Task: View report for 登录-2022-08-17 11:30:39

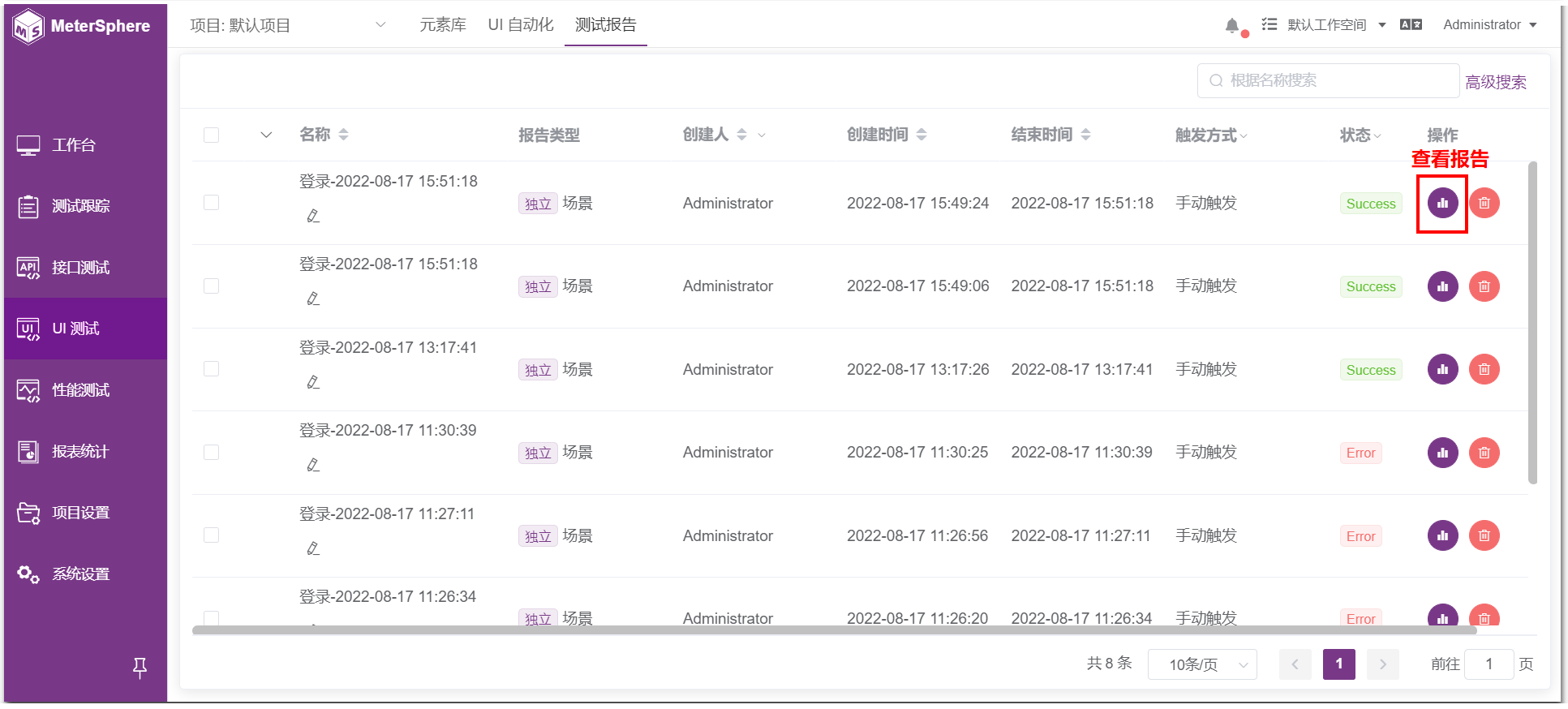Action: [1442, 453]
